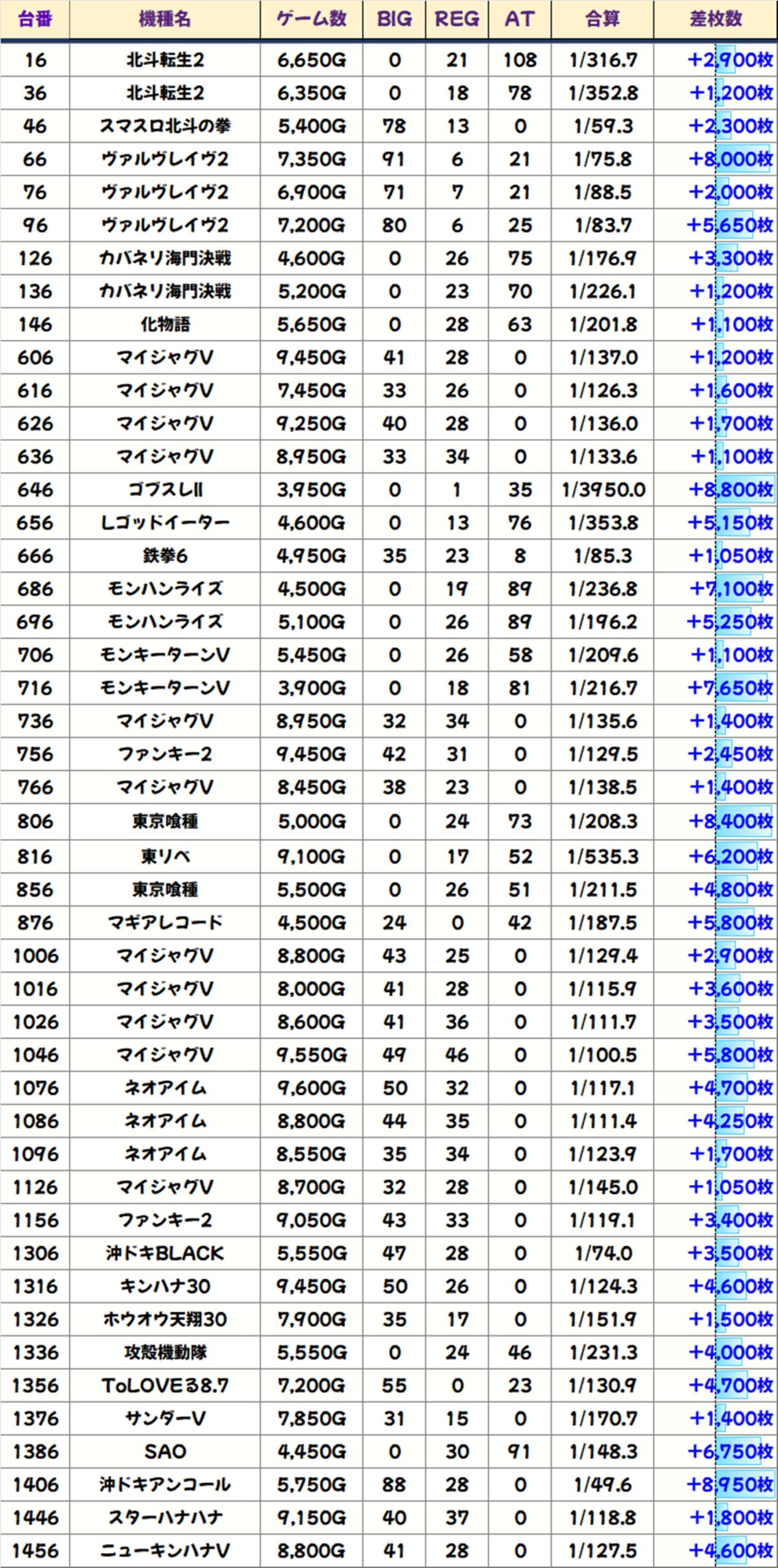The image size is (778, 1568).
Task: Click the ゴブスレII machine name cell
Action: coord(165,490)
